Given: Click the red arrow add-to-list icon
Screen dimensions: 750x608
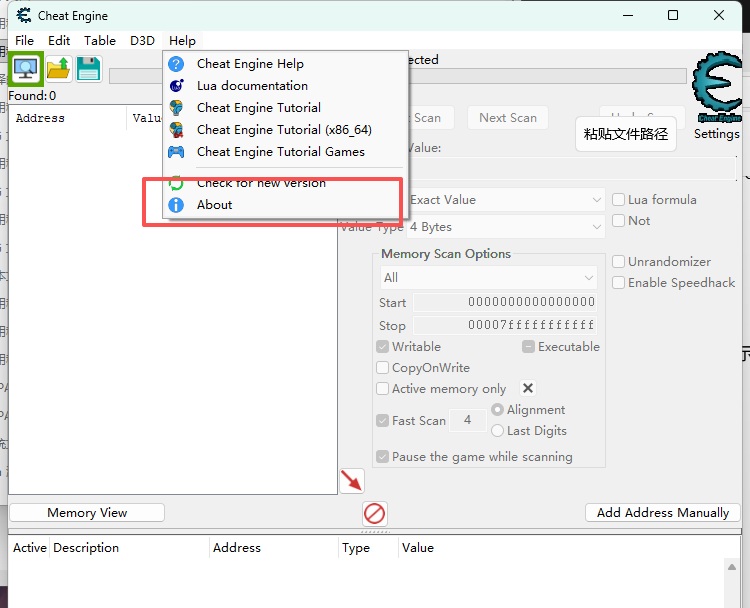Looking at the screenshot, I should 352,481.
